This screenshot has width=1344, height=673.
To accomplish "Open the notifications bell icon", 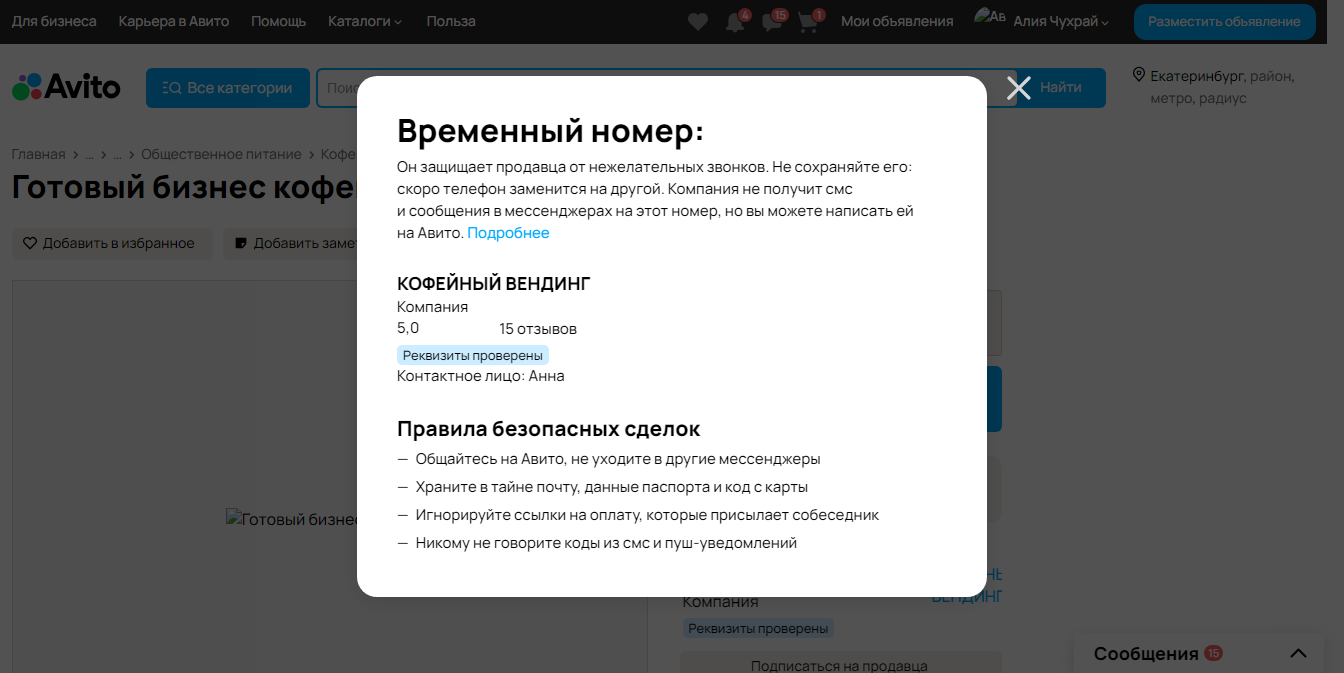I will tap(735, 21).
